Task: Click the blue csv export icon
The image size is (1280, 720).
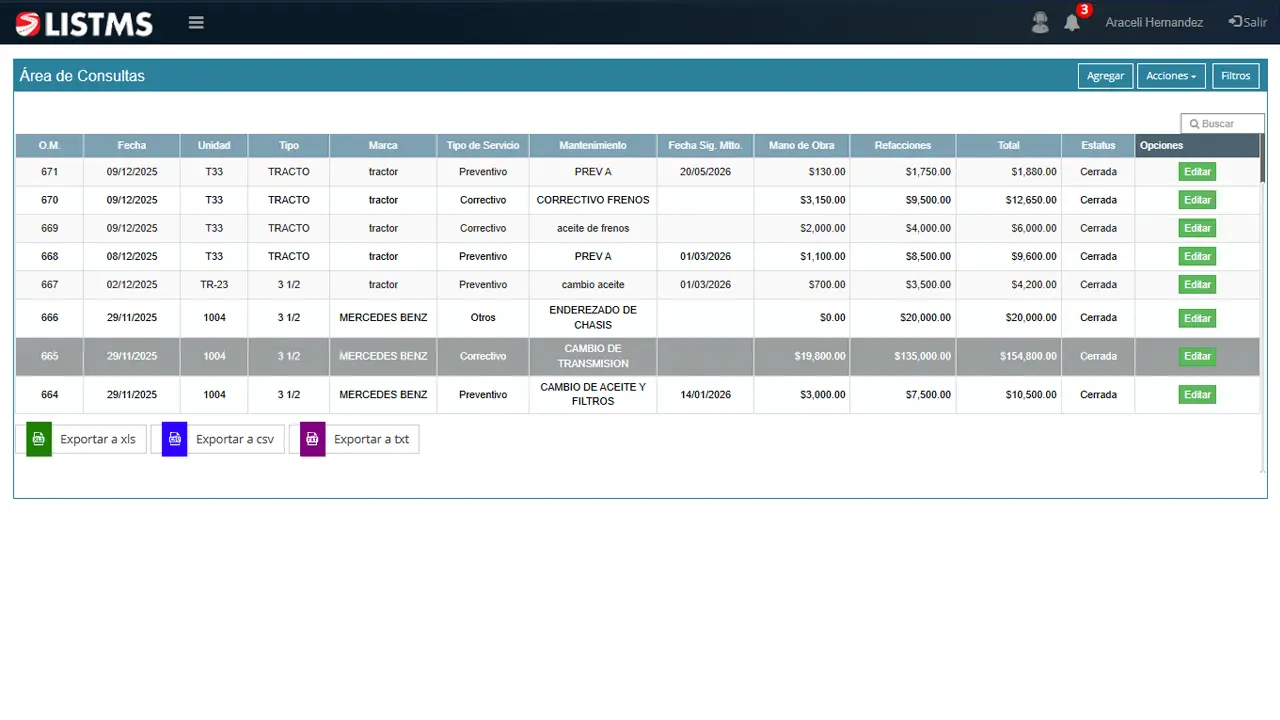Action: point(175,439)
